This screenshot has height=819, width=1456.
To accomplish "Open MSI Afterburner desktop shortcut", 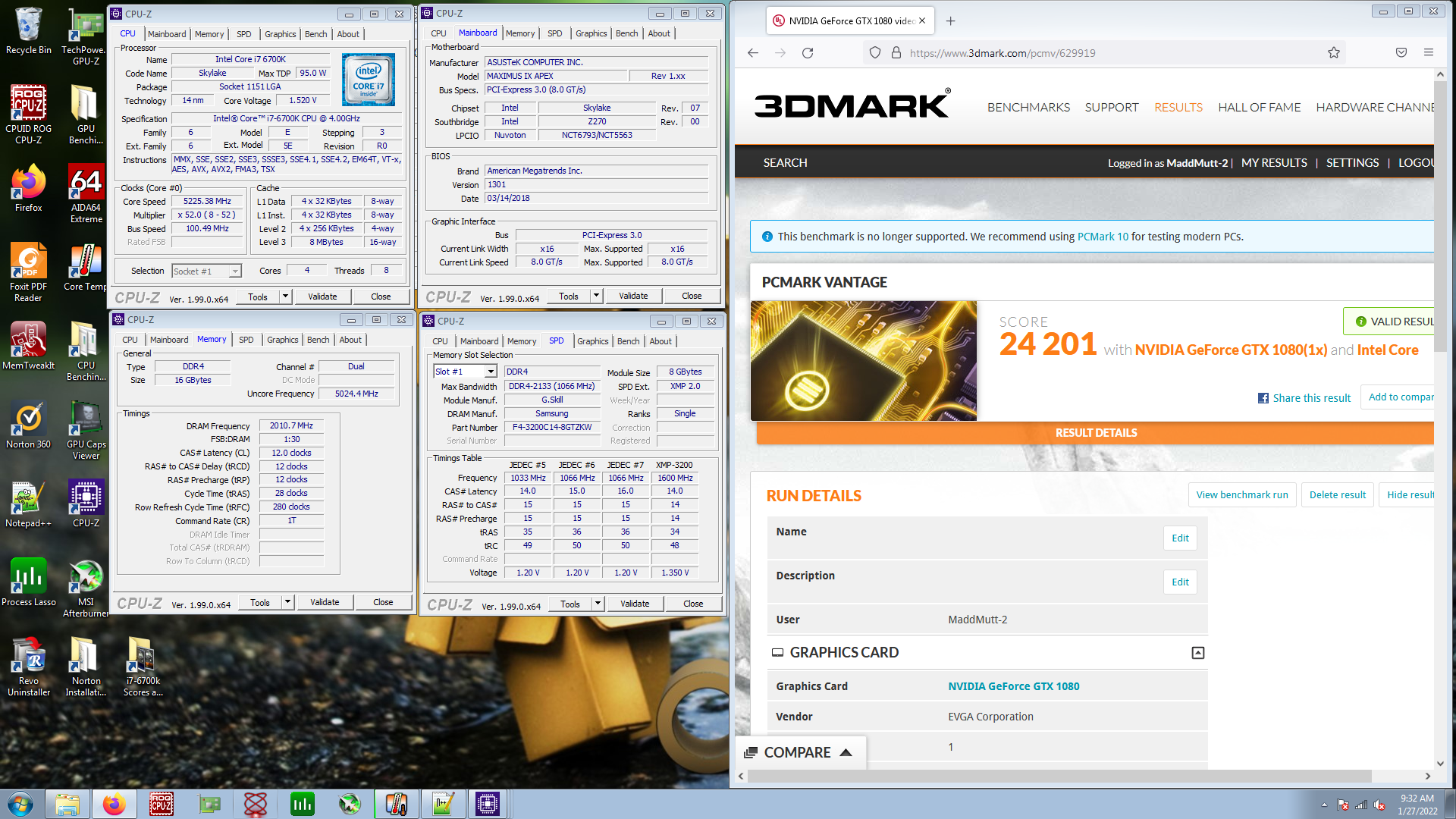I will [86, 587].
